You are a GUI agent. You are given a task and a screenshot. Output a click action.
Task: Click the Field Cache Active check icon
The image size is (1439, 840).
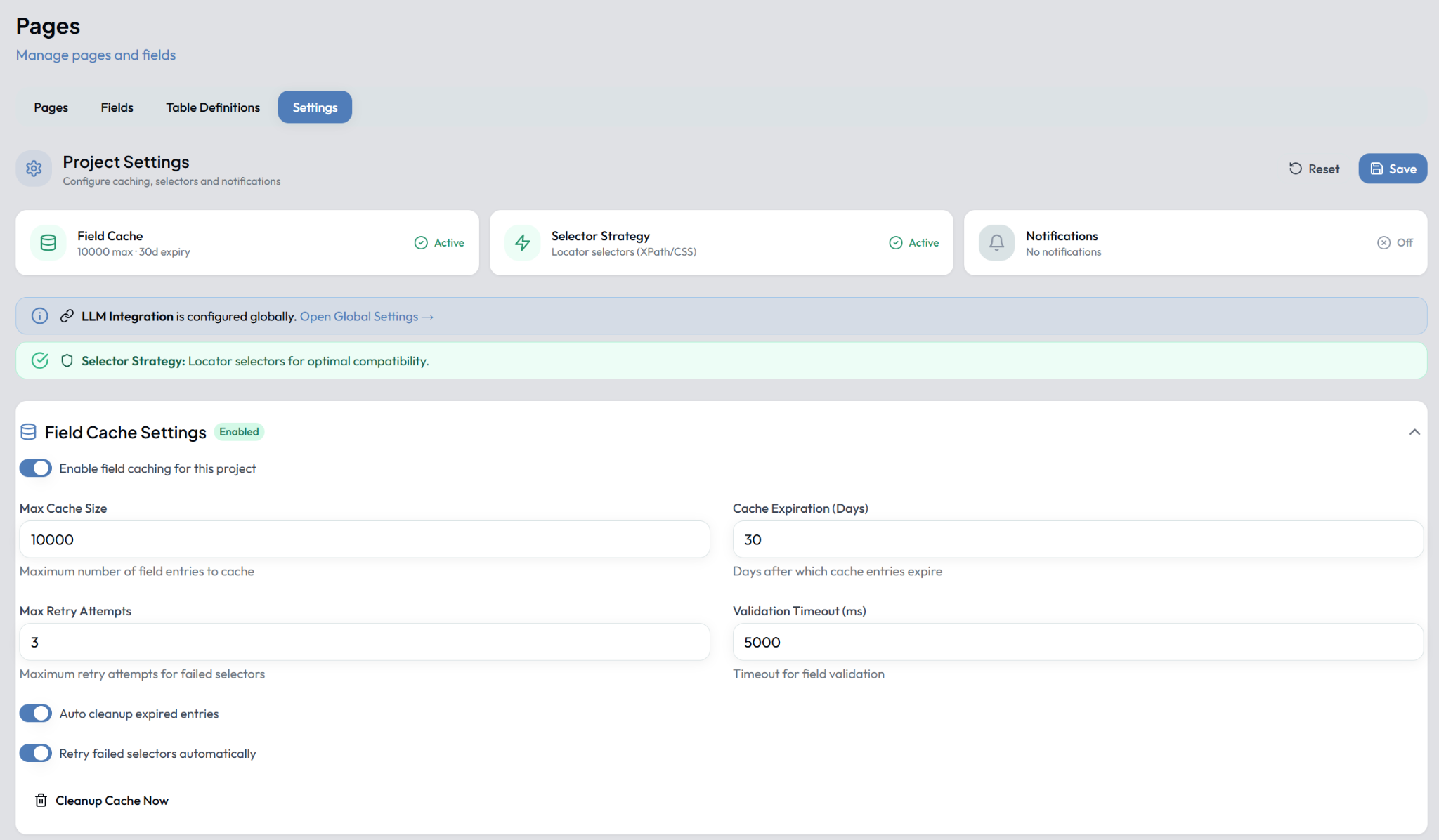click(421, 243)
